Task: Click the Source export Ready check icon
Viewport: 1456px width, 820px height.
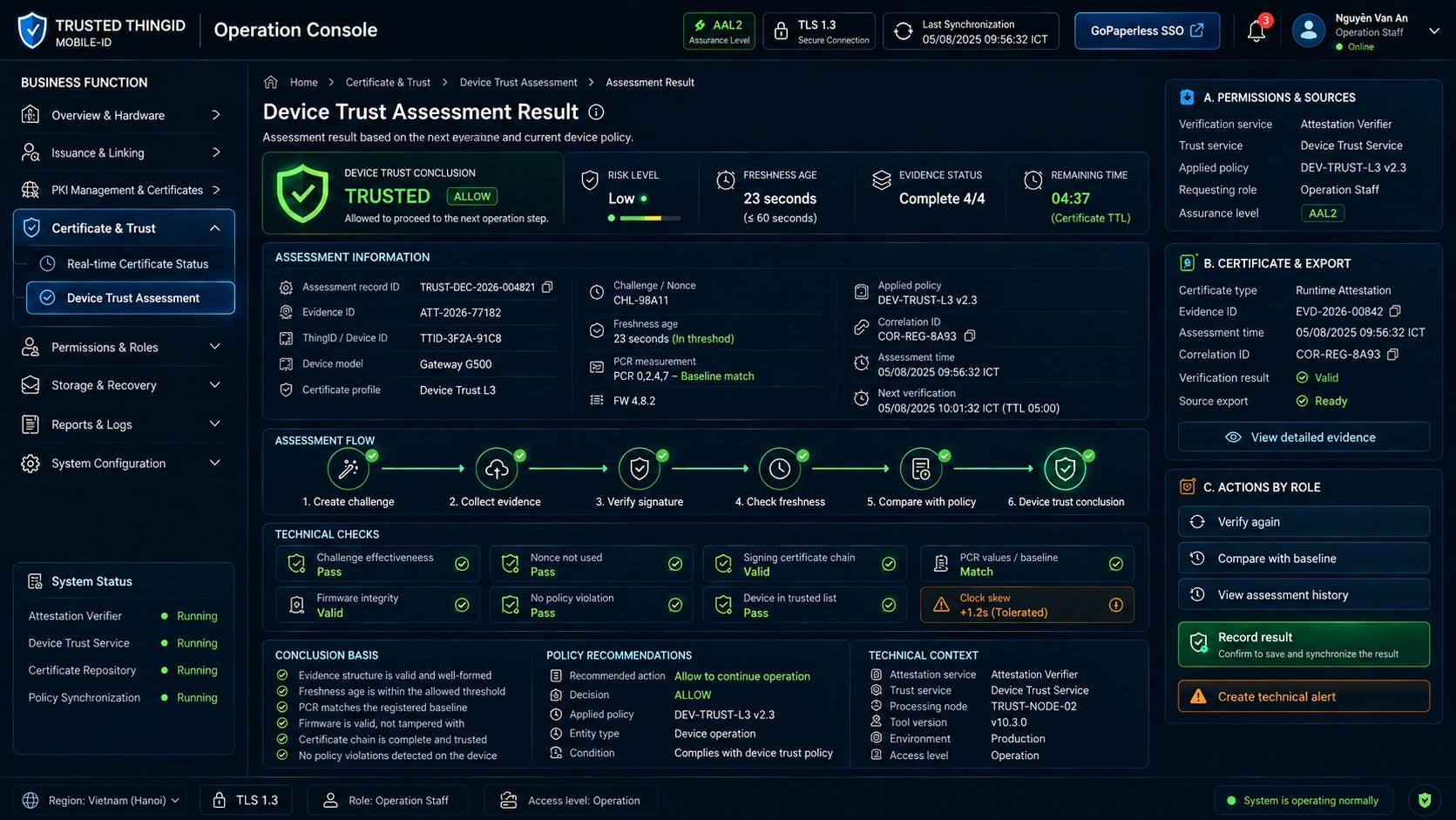Action: (1302, 401)
